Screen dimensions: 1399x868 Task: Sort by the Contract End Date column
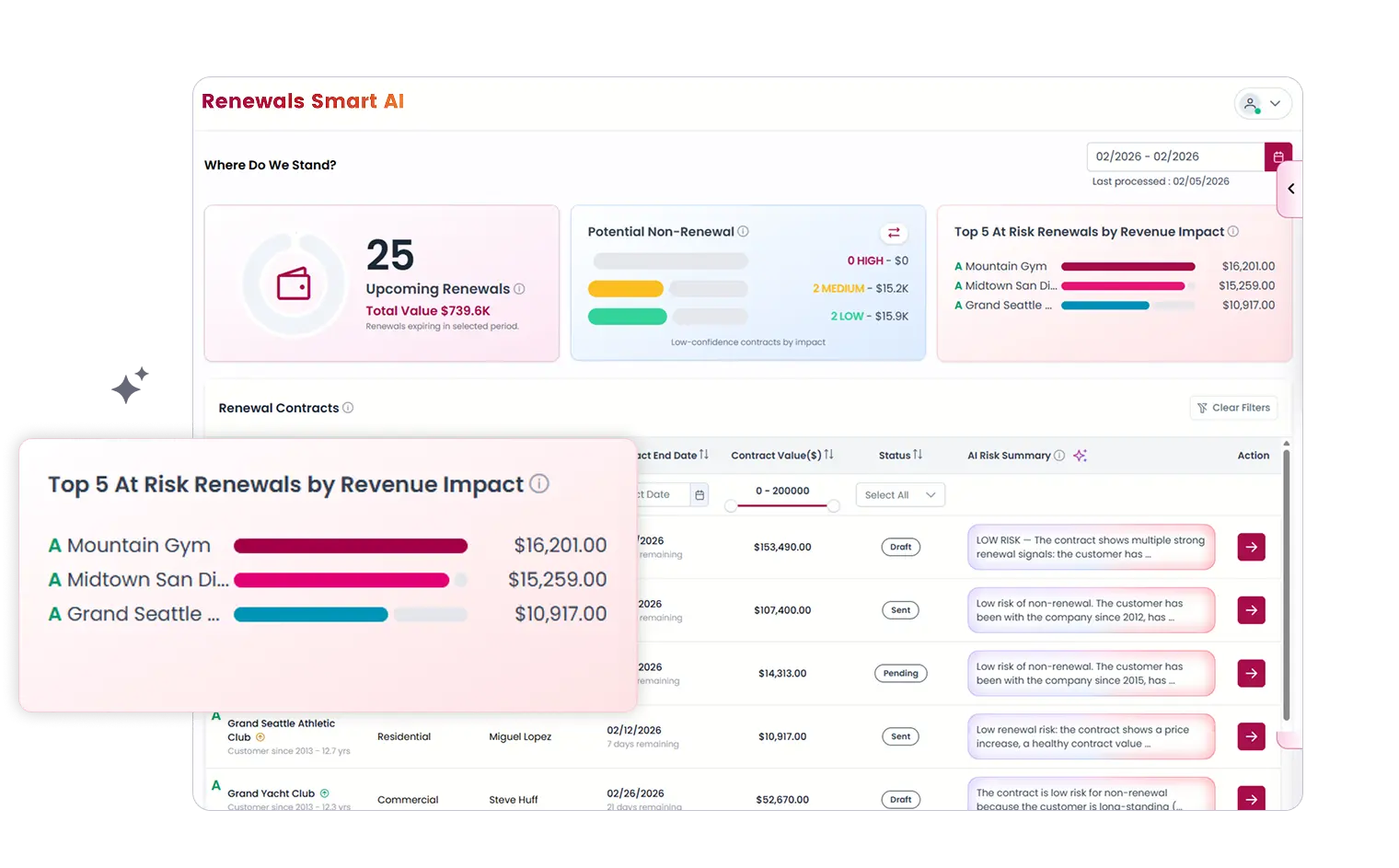point(703,455)
